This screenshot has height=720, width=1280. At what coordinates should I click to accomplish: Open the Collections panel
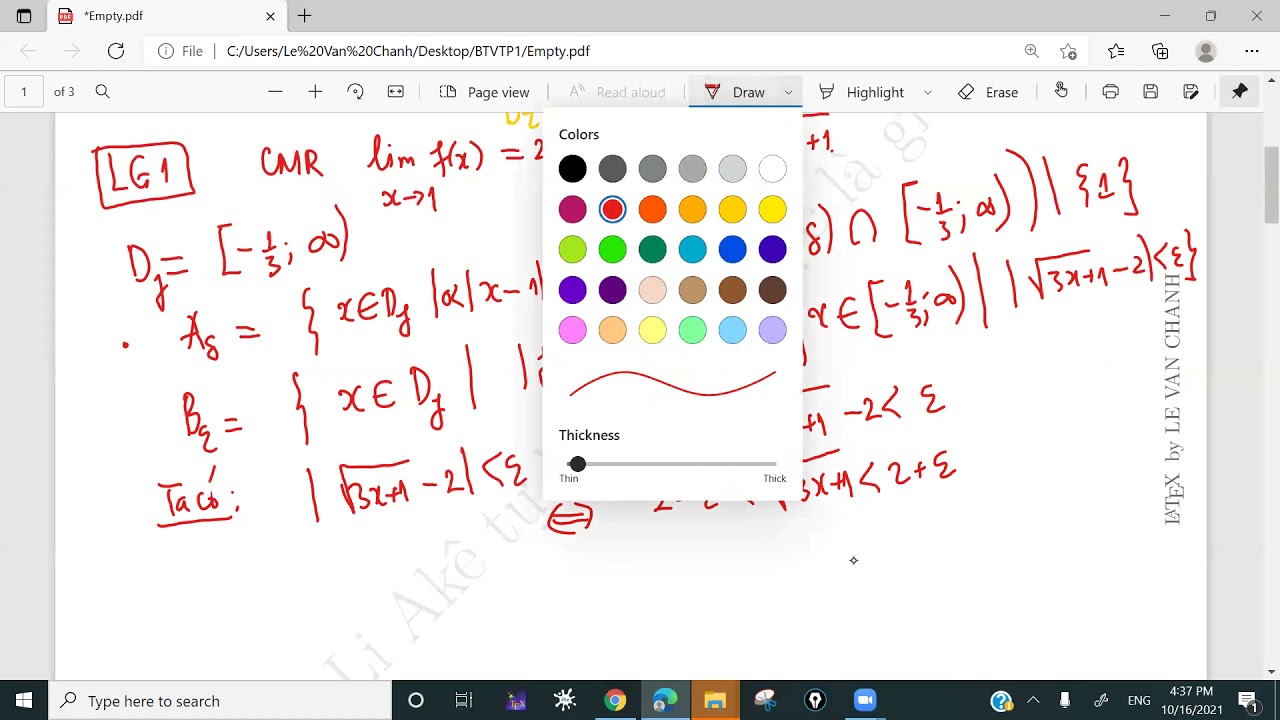pos(1160,51)
